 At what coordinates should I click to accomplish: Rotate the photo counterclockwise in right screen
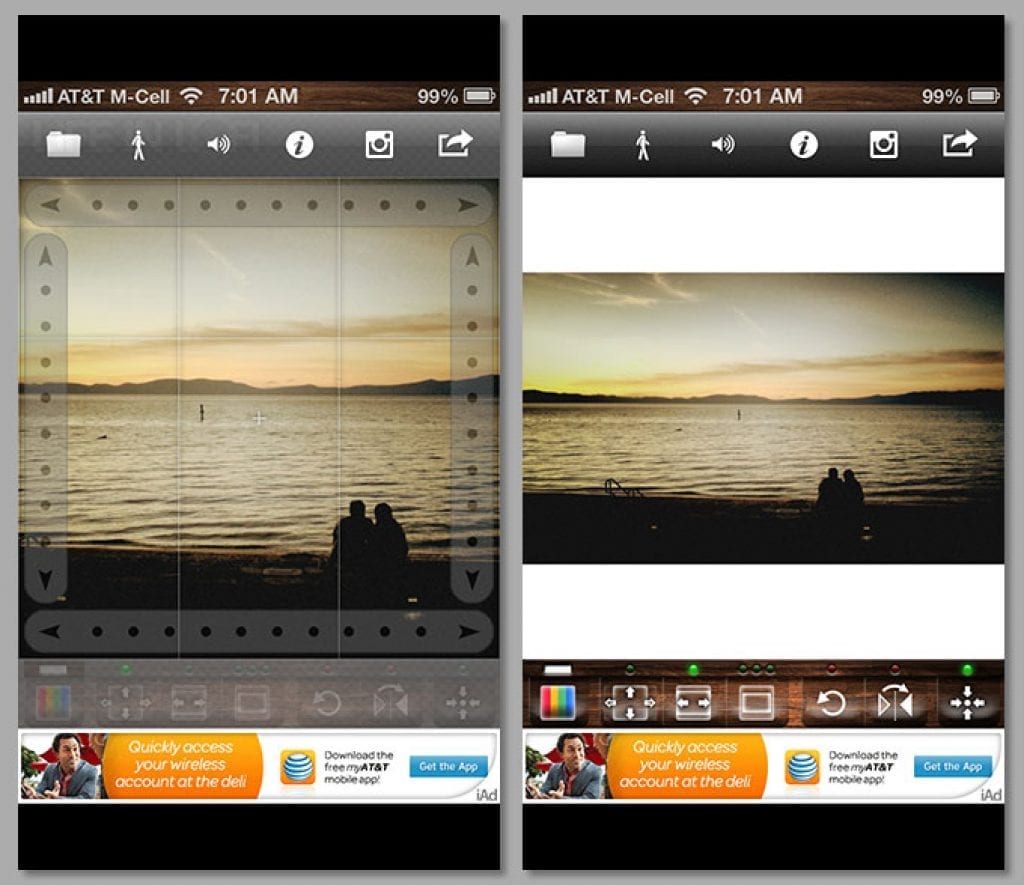[x=831, y=703]
